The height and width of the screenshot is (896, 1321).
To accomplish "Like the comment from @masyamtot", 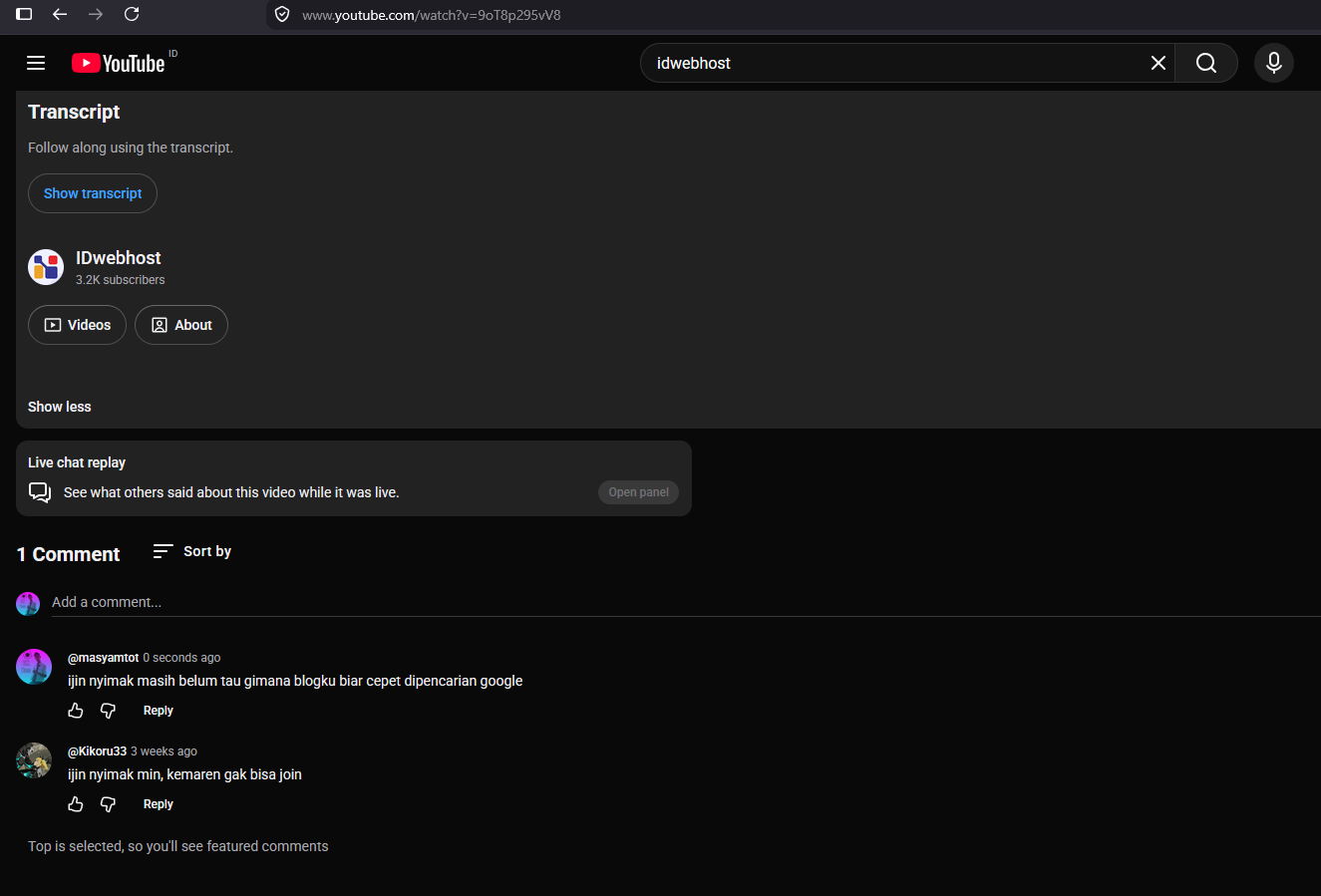I will tap(76, 711).
